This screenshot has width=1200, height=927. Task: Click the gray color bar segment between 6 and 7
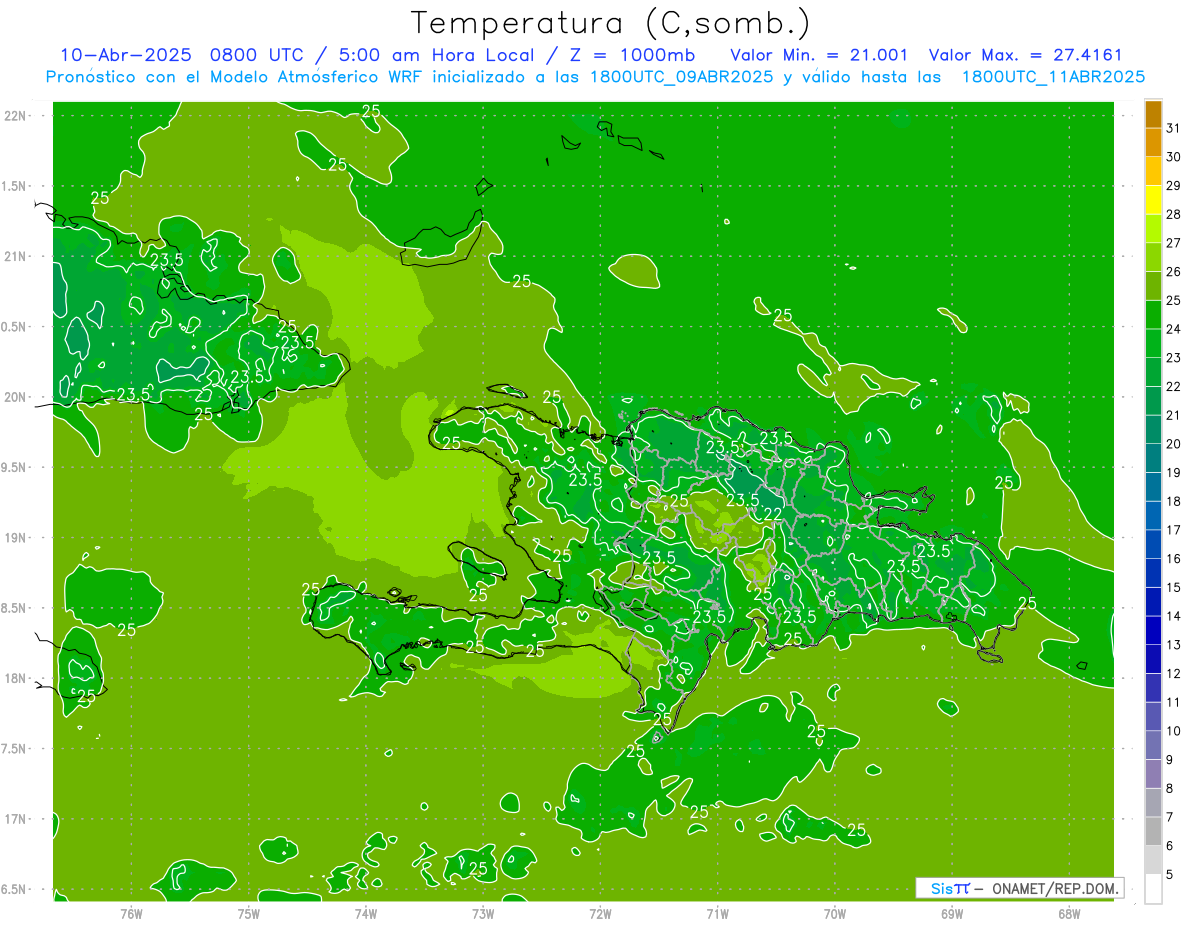point(1153,831)
